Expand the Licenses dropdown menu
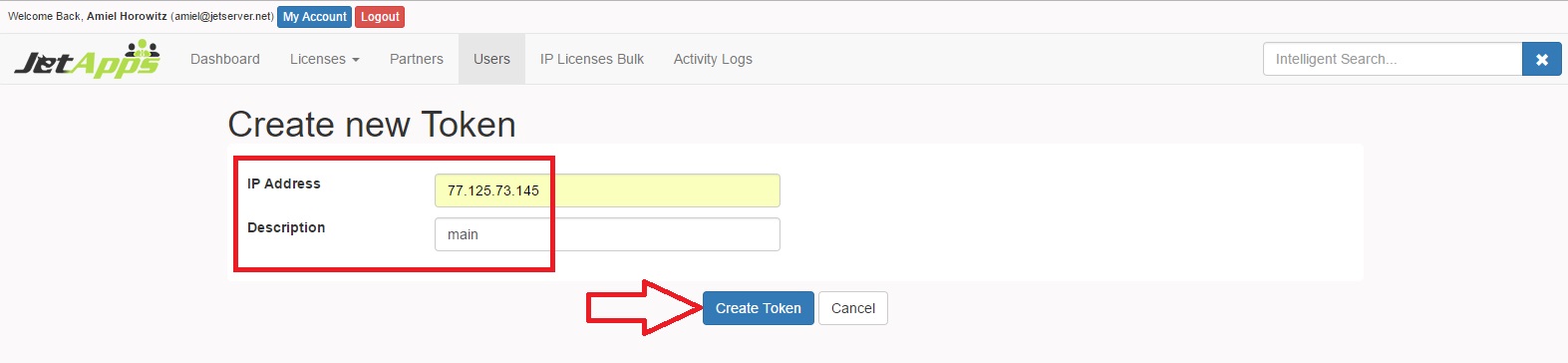 pyautogui.click(x=325, y=59)
